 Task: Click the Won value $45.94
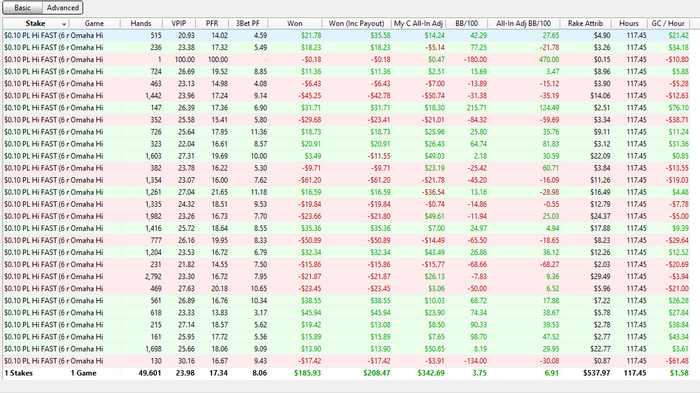point(311,313)
